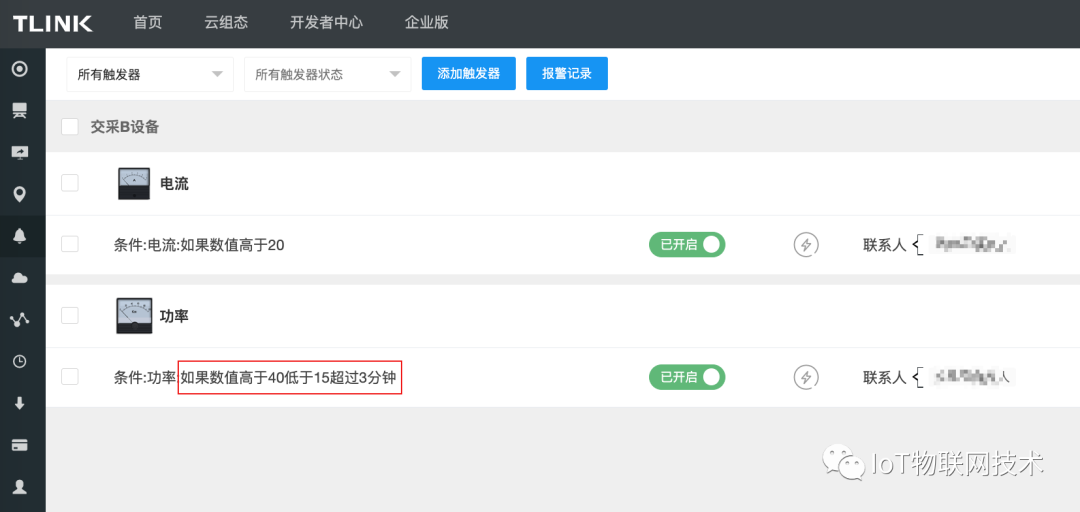The height and width of the screenshot is (512, 1080).
Task: Click the 添加触发器 button
Action: [x=468, y=74]
